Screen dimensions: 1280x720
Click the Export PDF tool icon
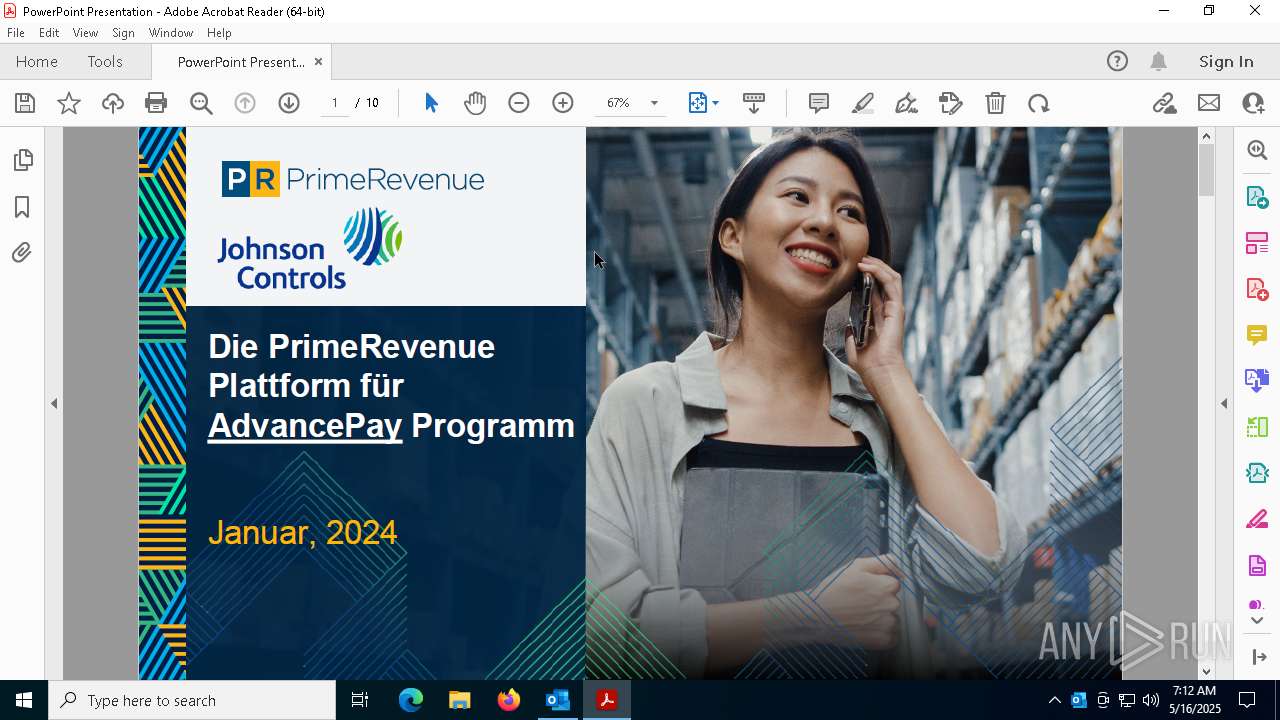pyautogui.click(x=1257, y=197)
